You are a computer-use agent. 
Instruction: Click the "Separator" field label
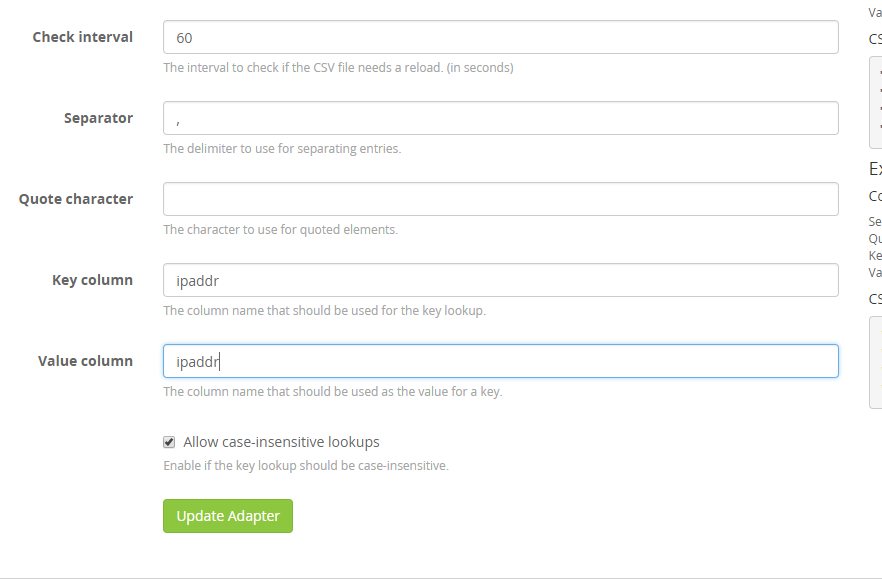point(98,118)
